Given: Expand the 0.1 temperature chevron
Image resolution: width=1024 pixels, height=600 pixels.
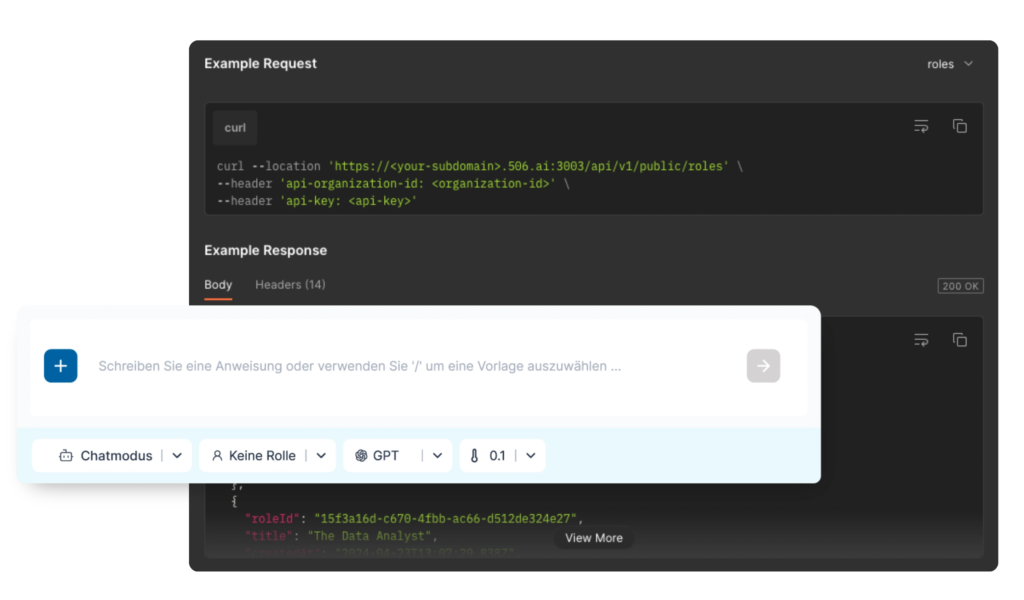Looking at the screenshot, I should point(531,456).
